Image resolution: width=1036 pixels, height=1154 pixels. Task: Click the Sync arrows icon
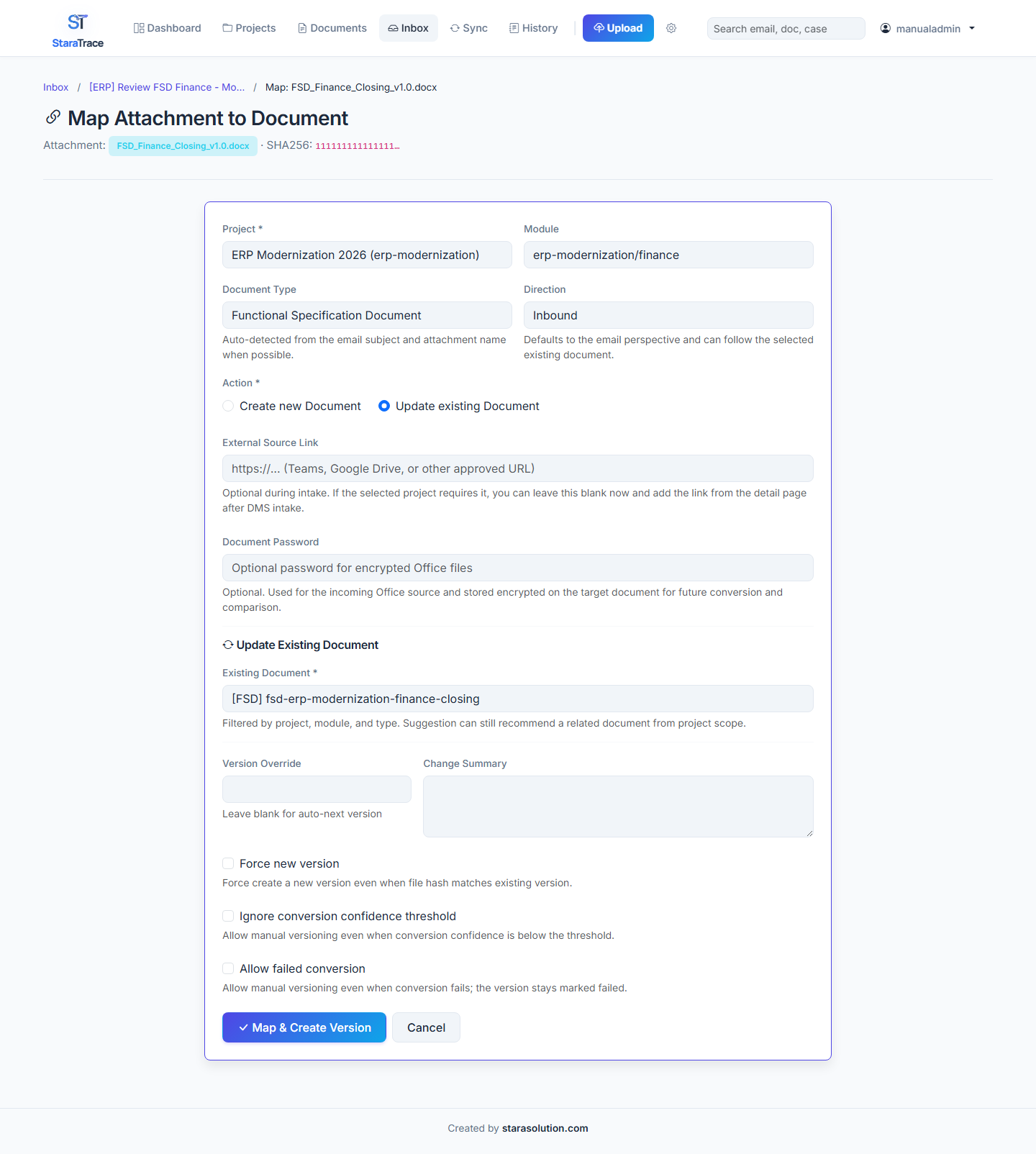pyautogui.click(x=455, y=28)
